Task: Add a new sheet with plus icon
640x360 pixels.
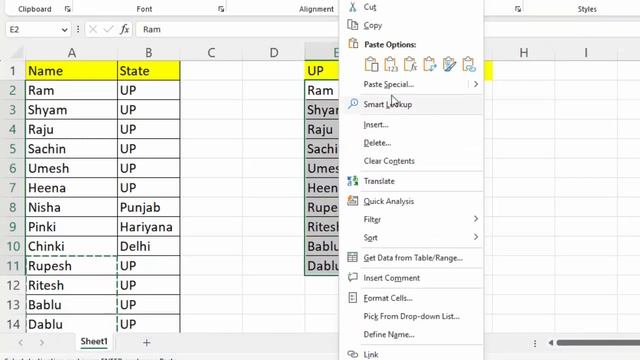Action: pyautogui.click(x=147, y=342)
